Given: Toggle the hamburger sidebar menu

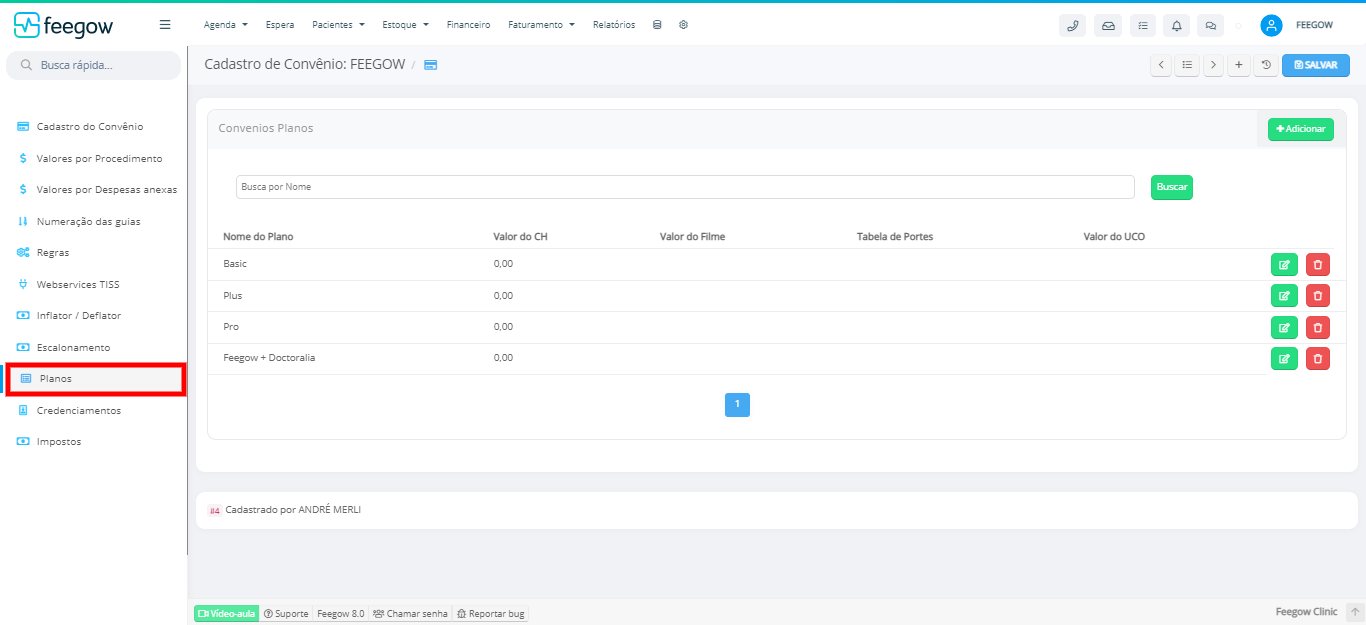Looking at the screenshot, I should (165, 25).
